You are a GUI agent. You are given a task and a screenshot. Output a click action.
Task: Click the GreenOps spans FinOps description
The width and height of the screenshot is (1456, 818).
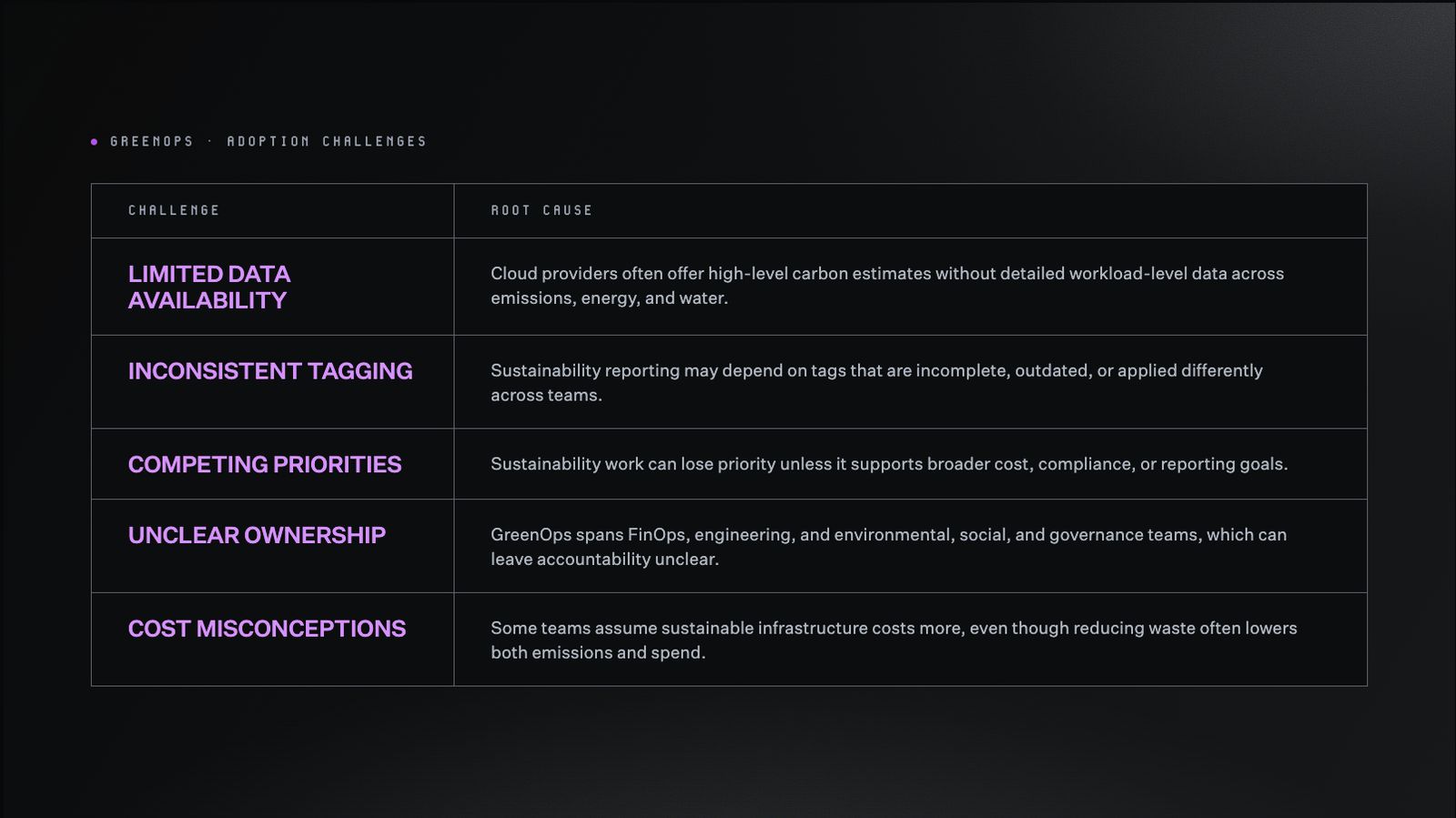[888, 547]
